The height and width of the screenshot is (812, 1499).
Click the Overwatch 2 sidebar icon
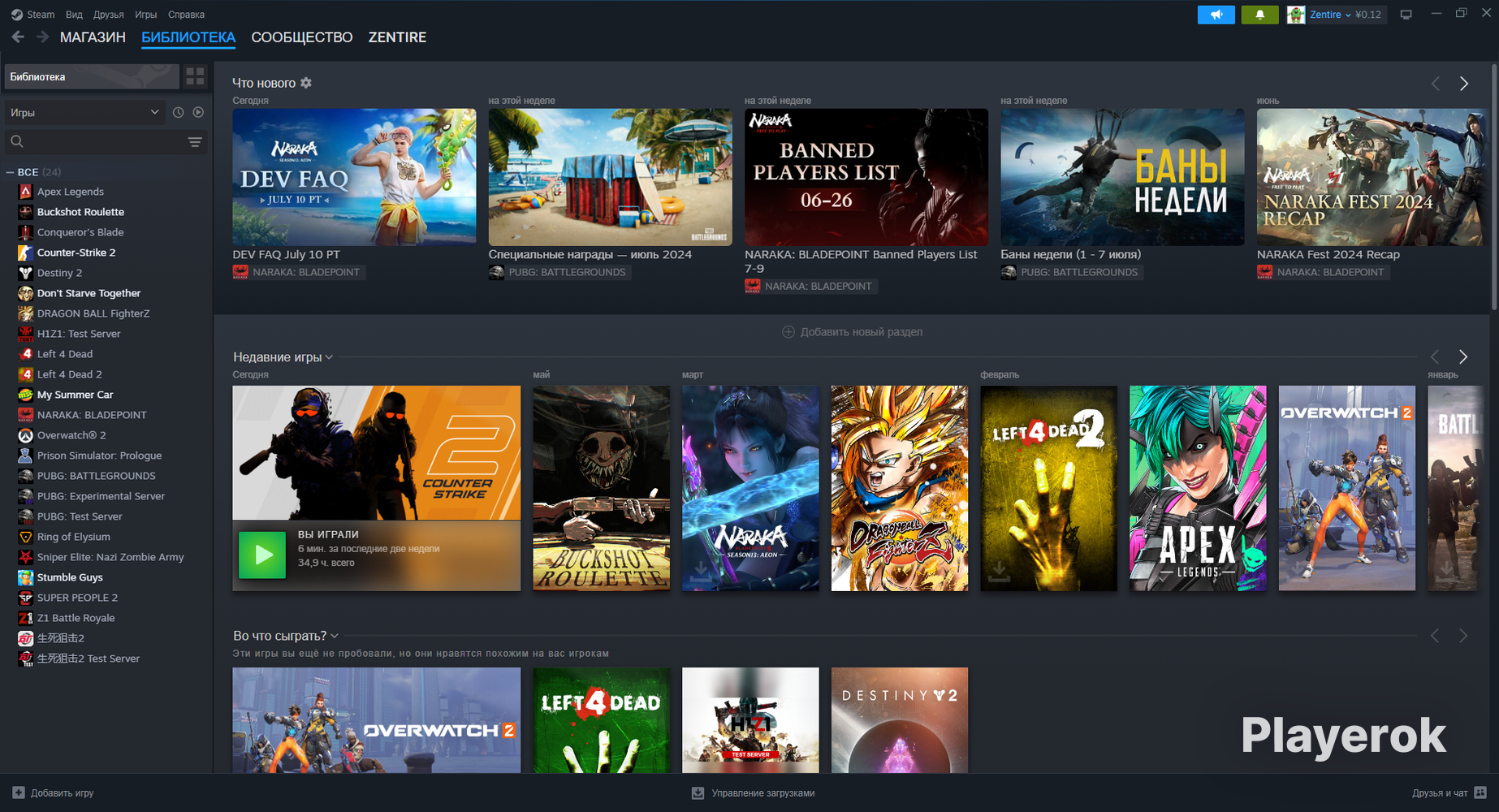tap(25, 435)
